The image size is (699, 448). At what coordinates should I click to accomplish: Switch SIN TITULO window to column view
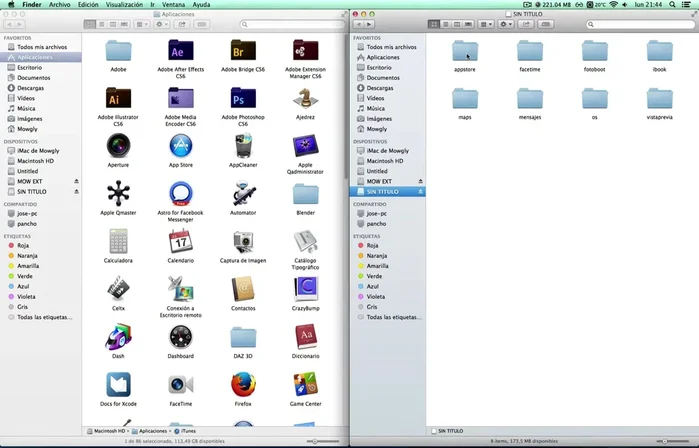(456, 24)
